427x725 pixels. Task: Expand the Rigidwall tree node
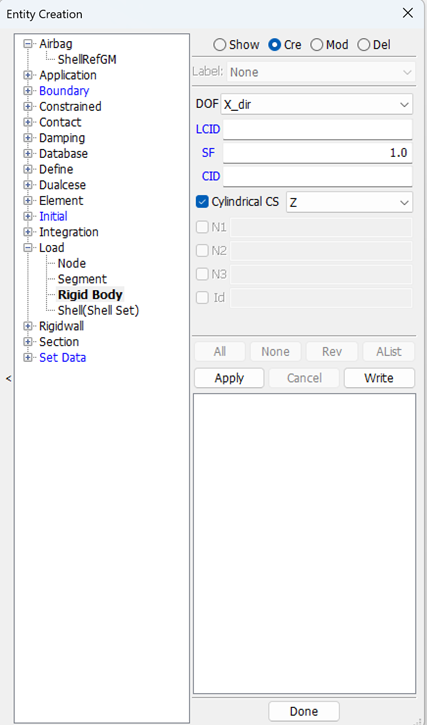point(28,326)
